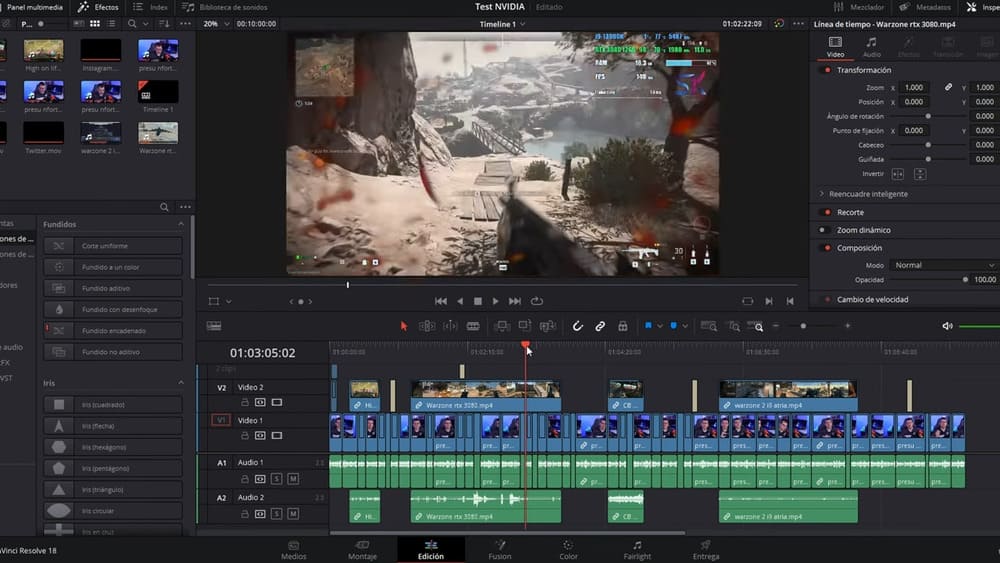Viewport: 1000px width, 563px height.
Task: Select the arrow Selection mode tool
Action: pyautogui.click(x=404, y=326)
